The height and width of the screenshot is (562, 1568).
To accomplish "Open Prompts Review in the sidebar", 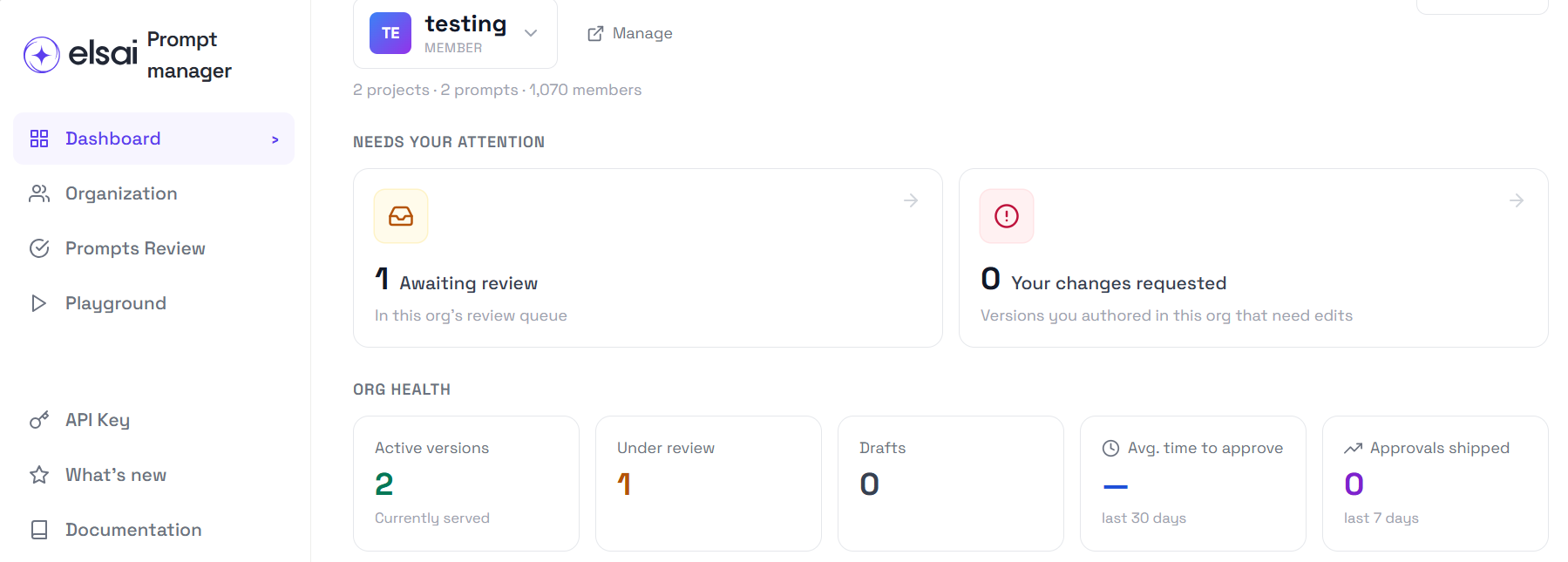I will pyautogui.click(x=153, y=248).
